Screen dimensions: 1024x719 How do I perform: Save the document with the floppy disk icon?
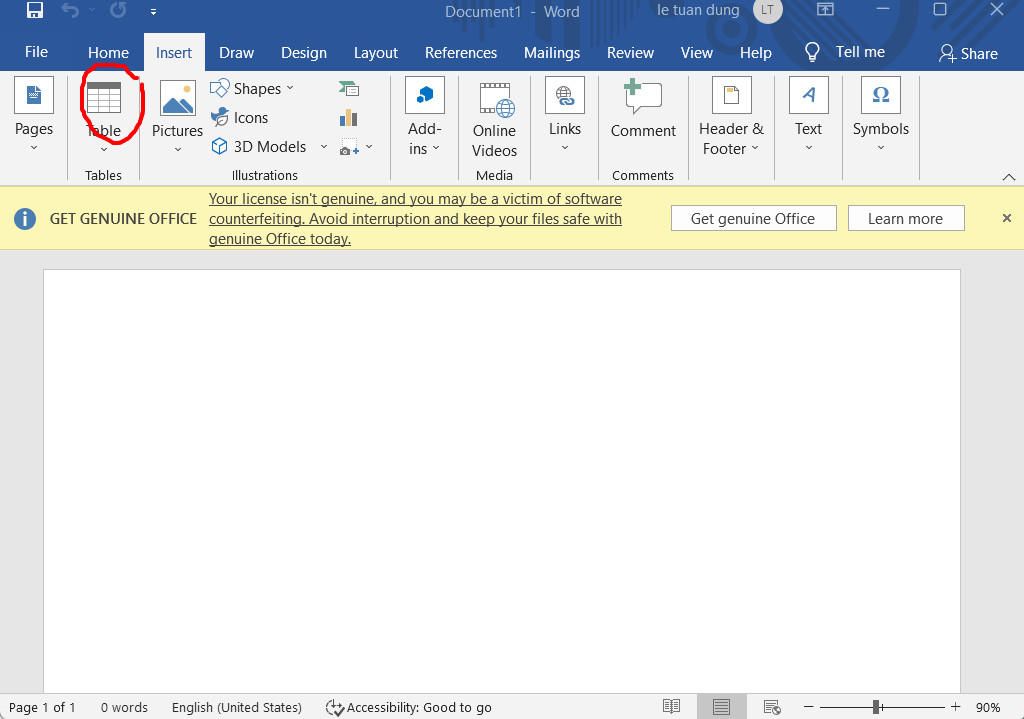click(35, 10)
